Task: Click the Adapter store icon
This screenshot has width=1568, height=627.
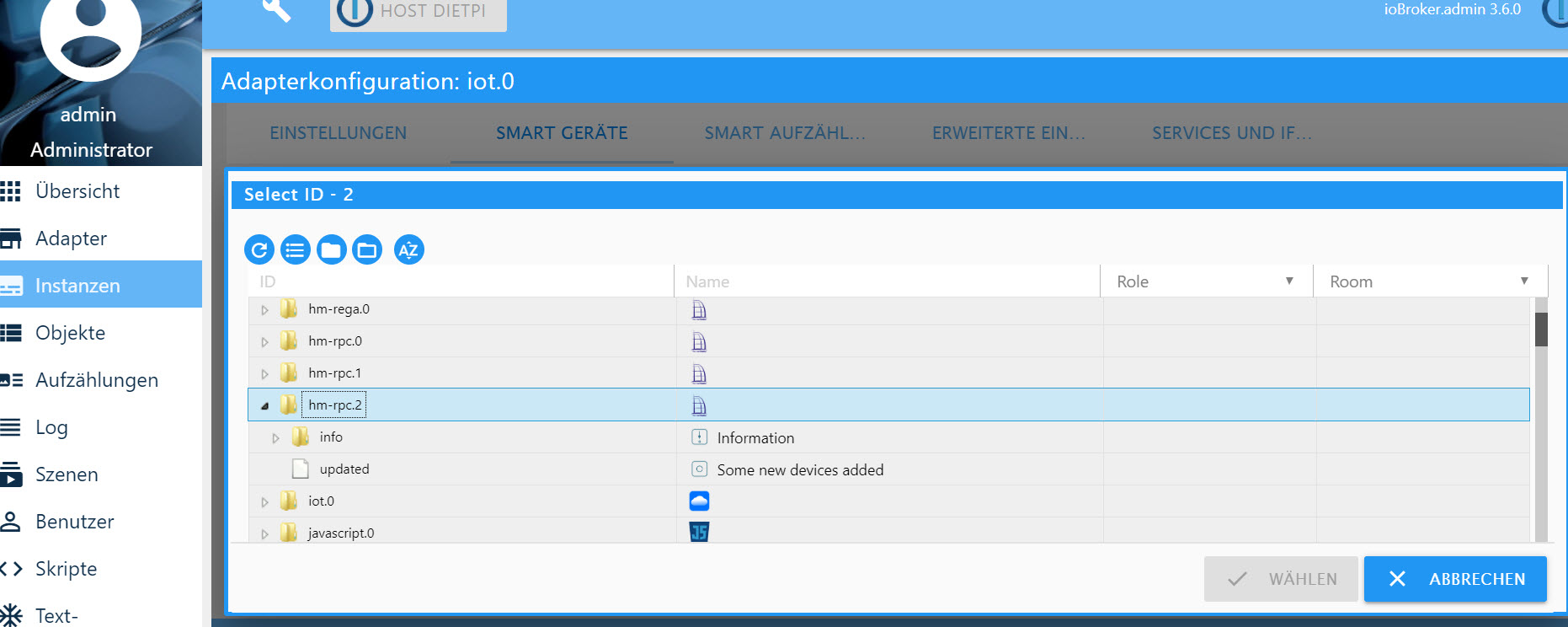Action: (x=11, y=238)
